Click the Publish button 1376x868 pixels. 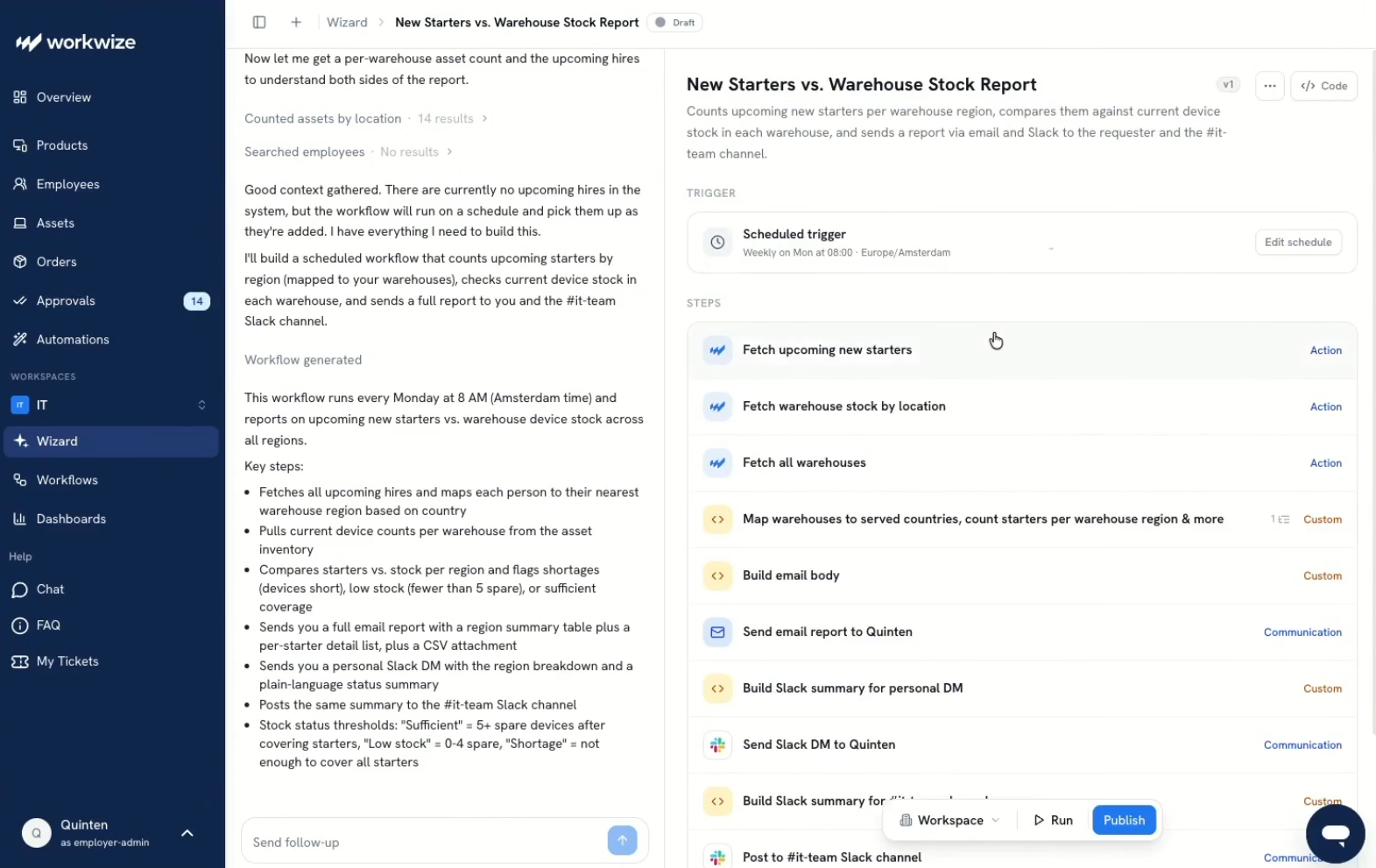coord(1124,820)
